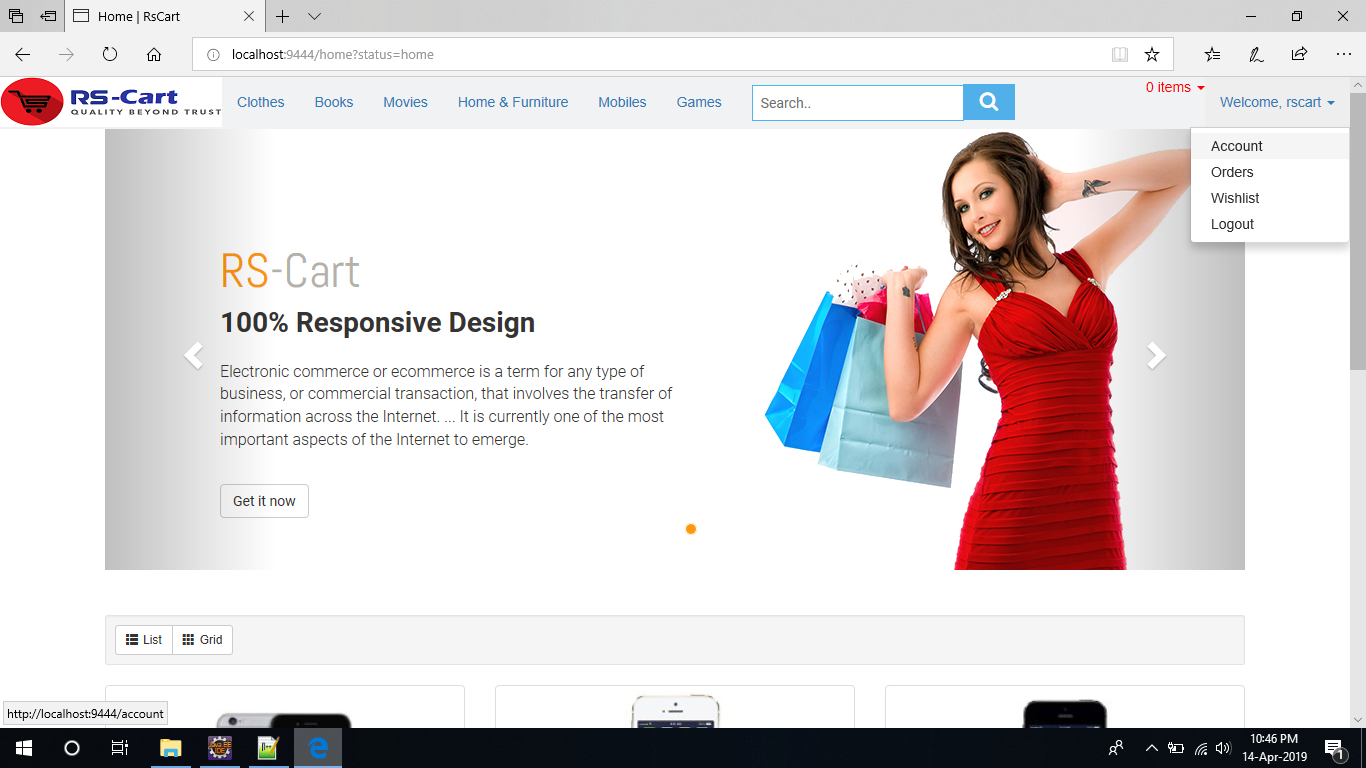Open the Games category
The height and width of the screenshot is (768, 1366).
pyautogui.click(x=699, y=102)
